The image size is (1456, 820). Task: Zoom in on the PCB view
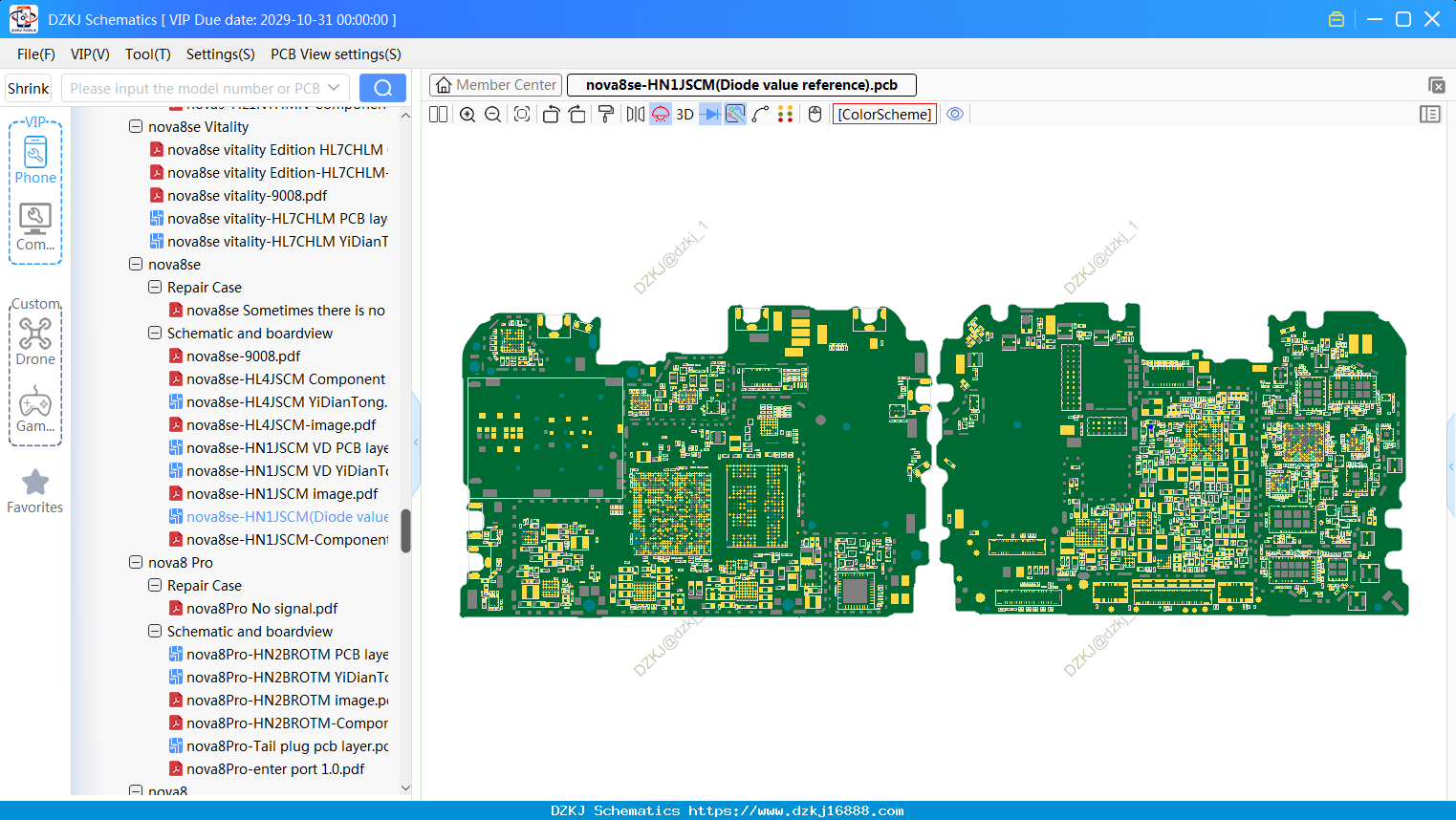point(467,114)
